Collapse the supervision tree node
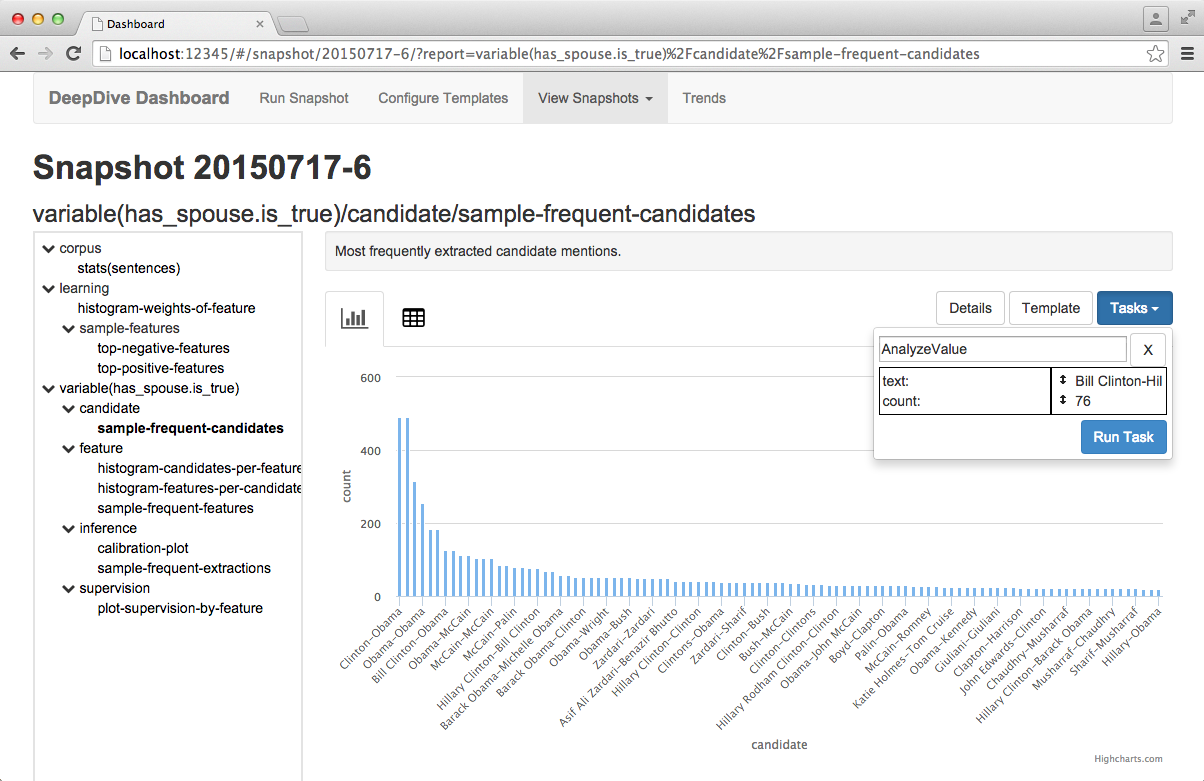This screenshot has width=1204, height=781. pos(68,588)
